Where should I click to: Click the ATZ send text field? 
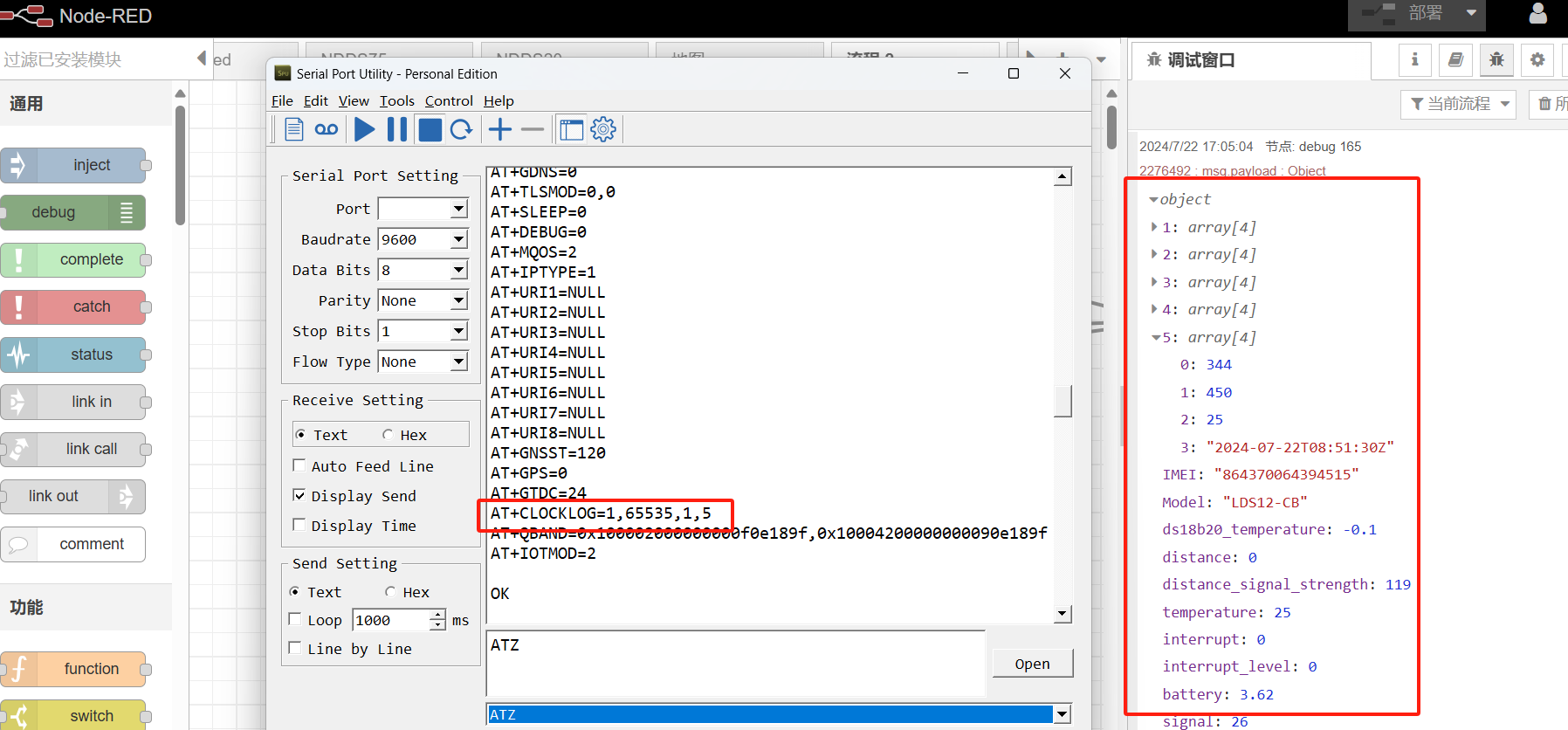[735, 663]
